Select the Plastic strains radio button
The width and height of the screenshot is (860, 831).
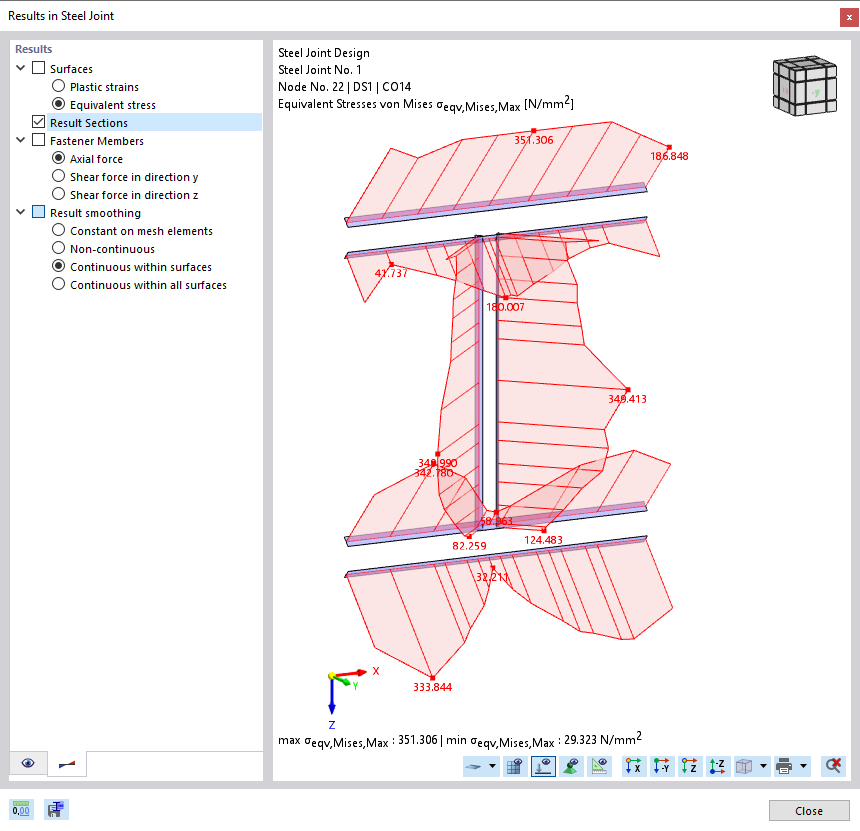click(58, 86)
